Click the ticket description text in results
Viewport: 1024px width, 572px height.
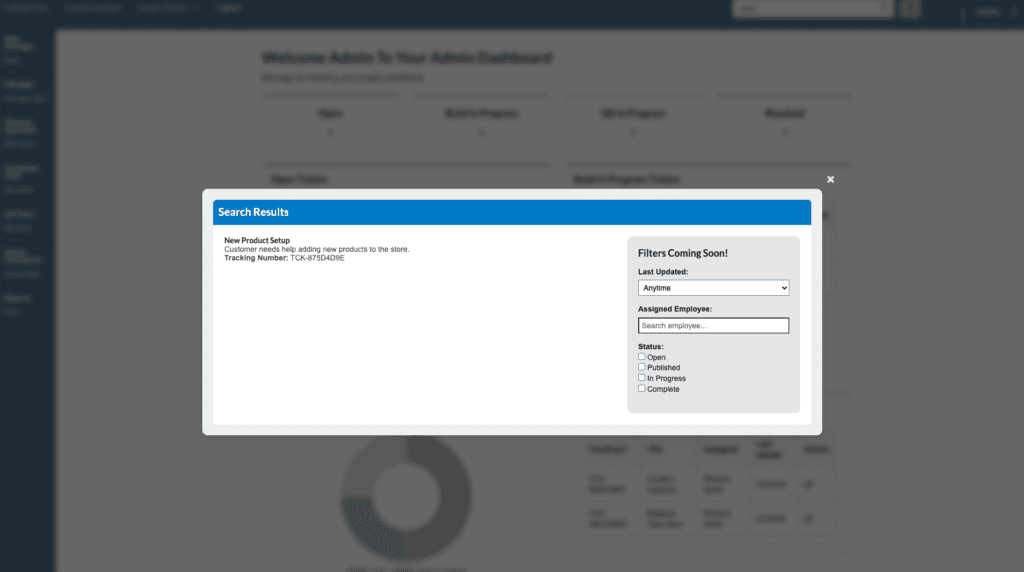316,249
